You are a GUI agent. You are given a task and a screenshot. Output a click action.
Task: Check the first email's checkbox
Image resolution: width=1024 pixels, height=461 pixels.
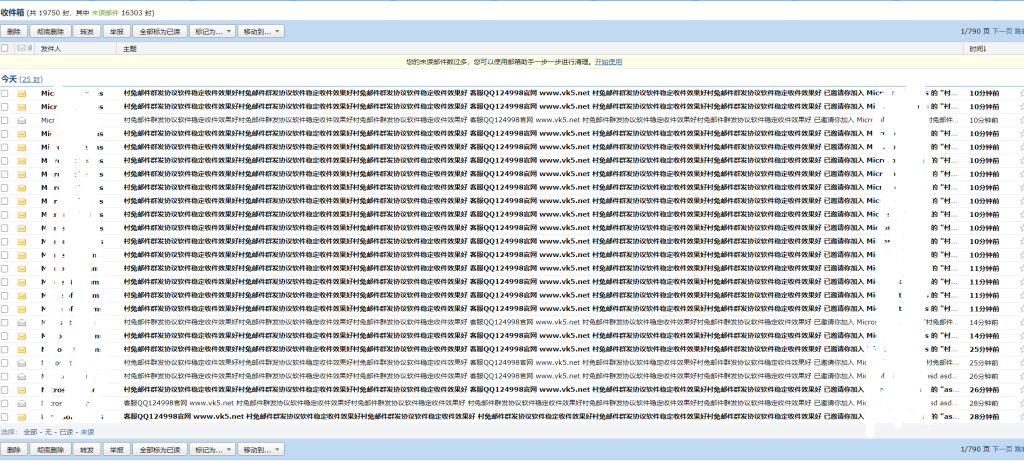pos(6,93)
